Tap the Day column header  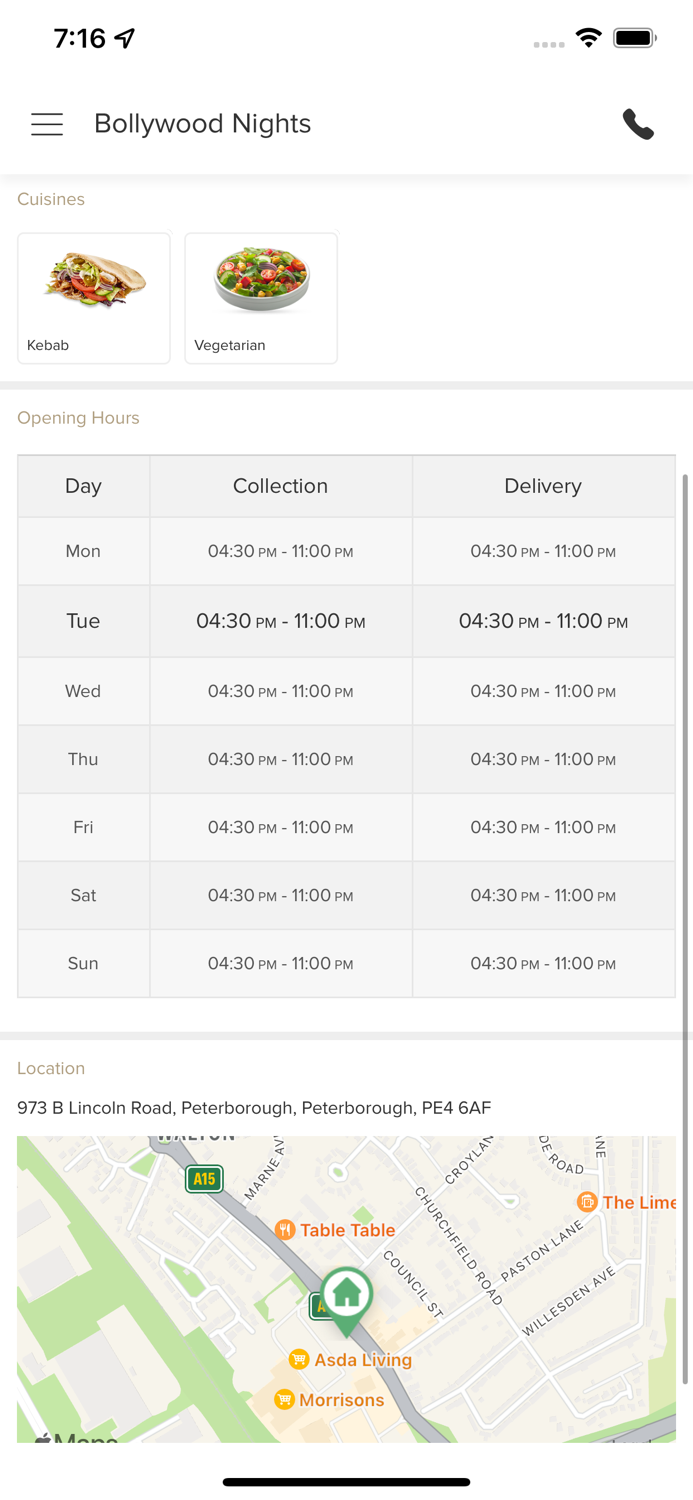(x=83, y=486)
